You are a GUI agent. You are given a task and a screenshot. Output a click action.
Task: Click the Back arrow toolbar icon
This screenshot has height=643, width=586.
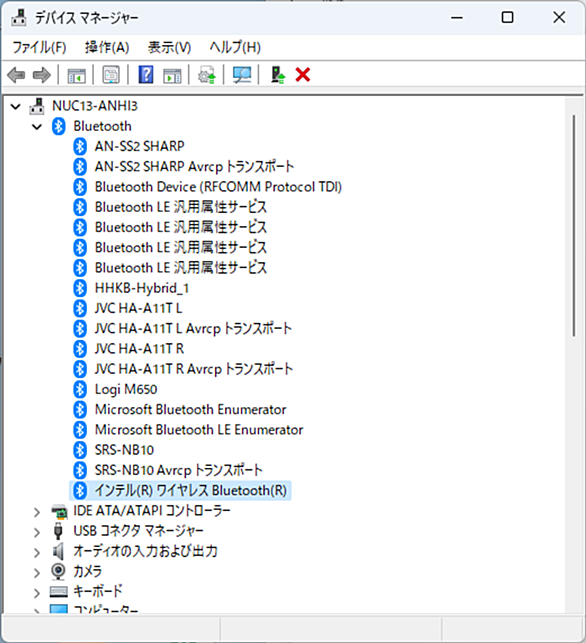[16, 75]
